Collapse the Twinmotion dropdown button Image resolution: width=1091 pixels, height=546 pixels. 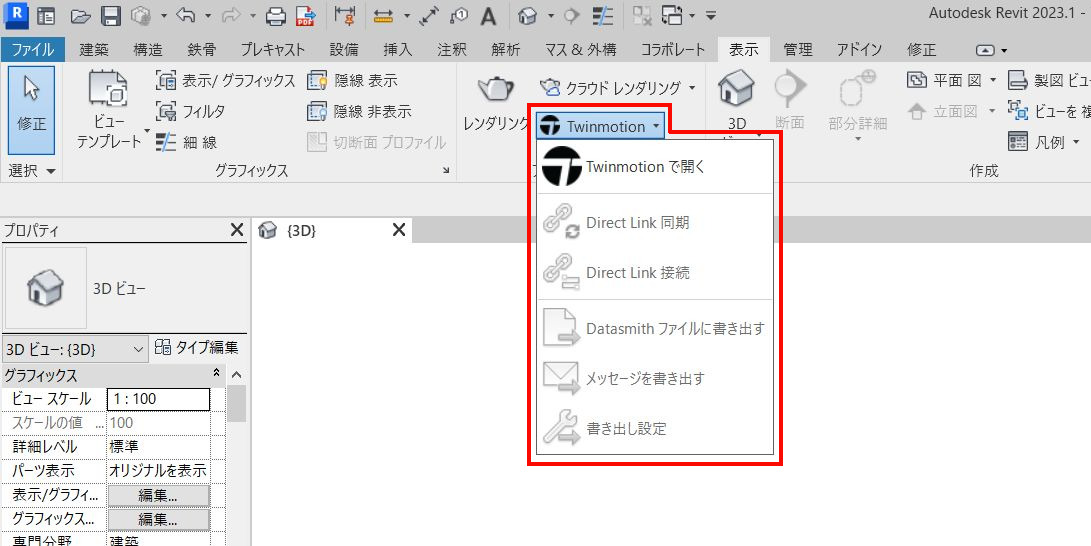click(599, 126)
